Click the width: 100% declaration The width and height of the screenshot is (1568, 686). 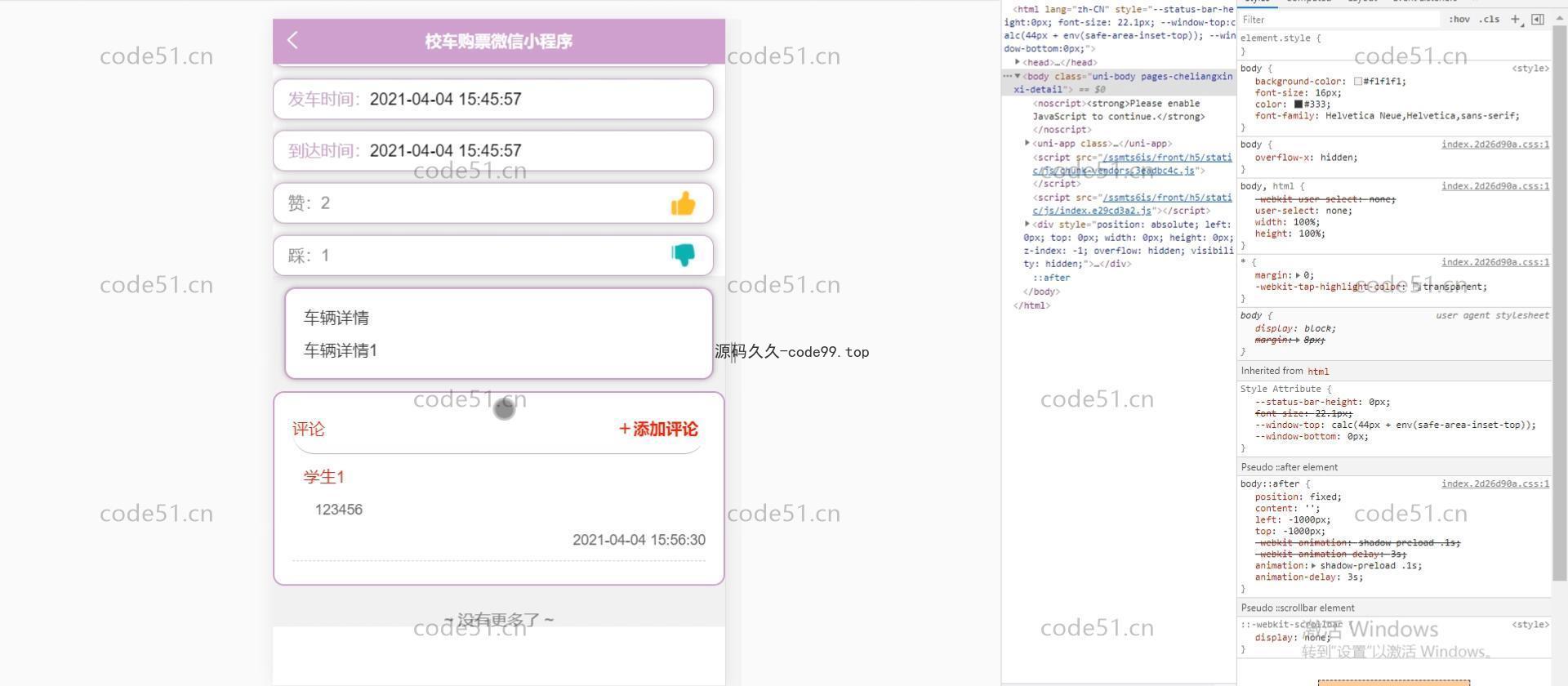coord(1287,222)
